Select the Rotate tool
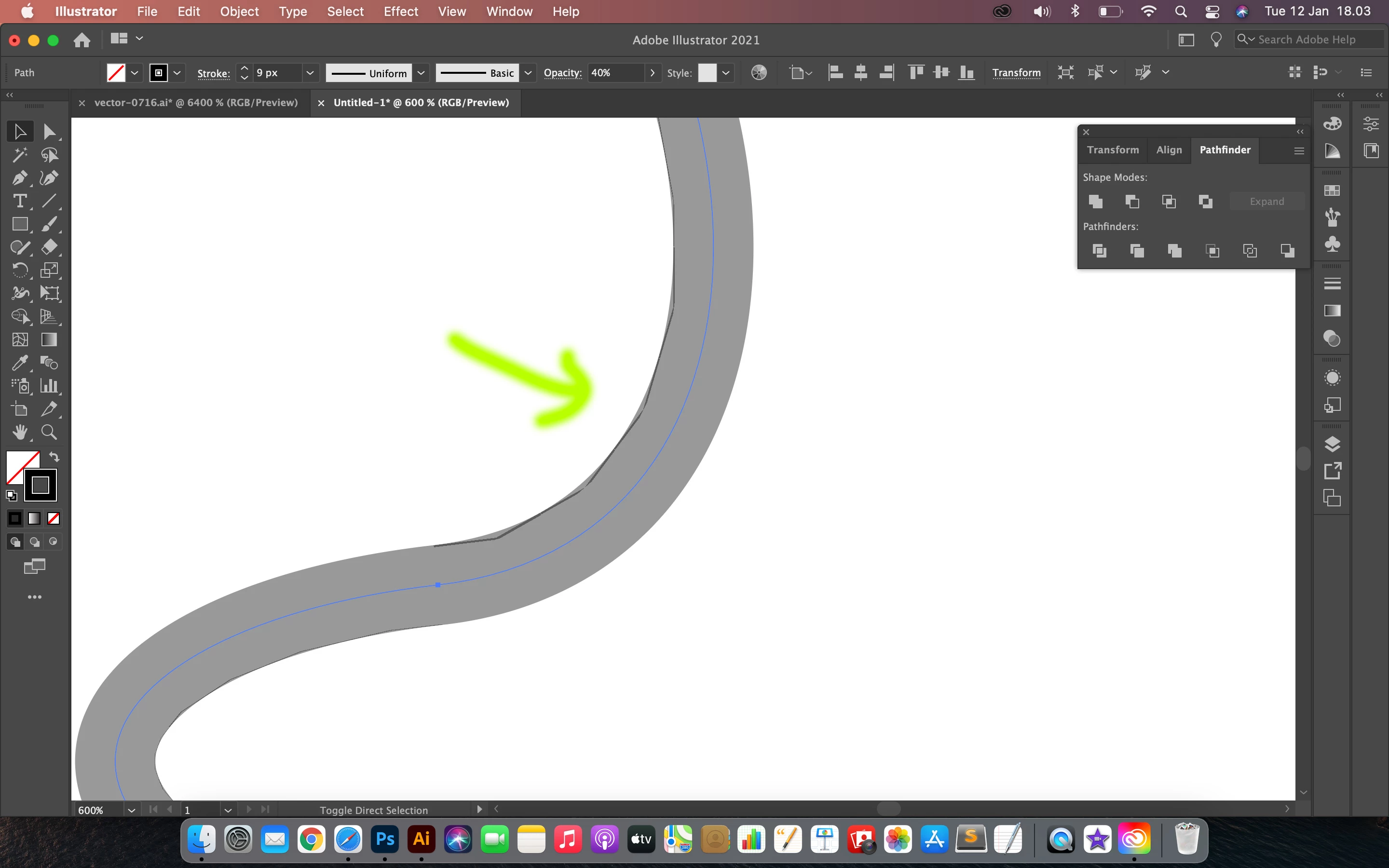Image resolution: width=1389 pixels, height=868 pixels. (x=19, y=270)
